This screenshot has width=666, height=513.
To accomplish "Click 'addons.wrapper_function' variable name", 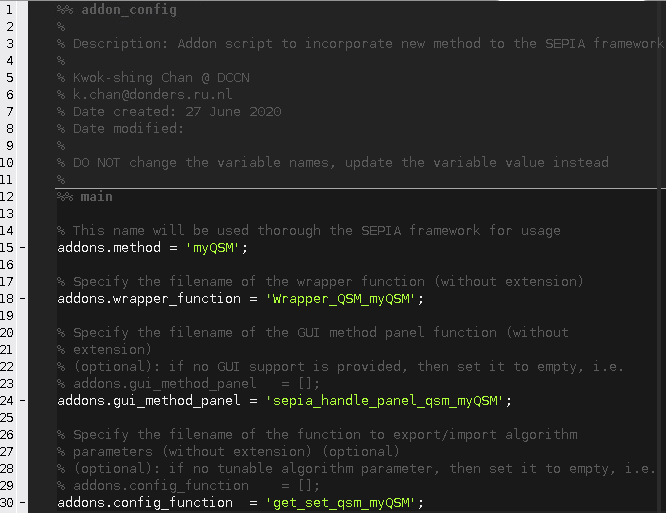I will 149,299.
